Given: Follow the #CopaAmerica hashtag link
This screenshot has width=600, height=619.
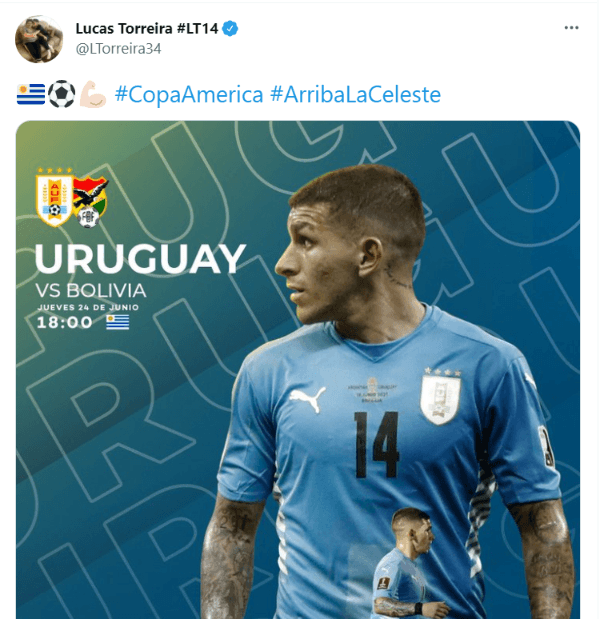Looking at the screenshot, I should (x=189, y=95).
